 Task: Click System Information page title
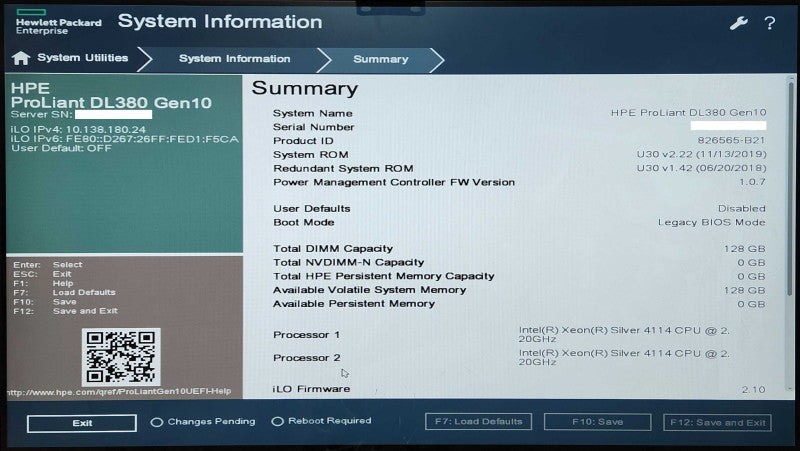[x=220, y=21]
